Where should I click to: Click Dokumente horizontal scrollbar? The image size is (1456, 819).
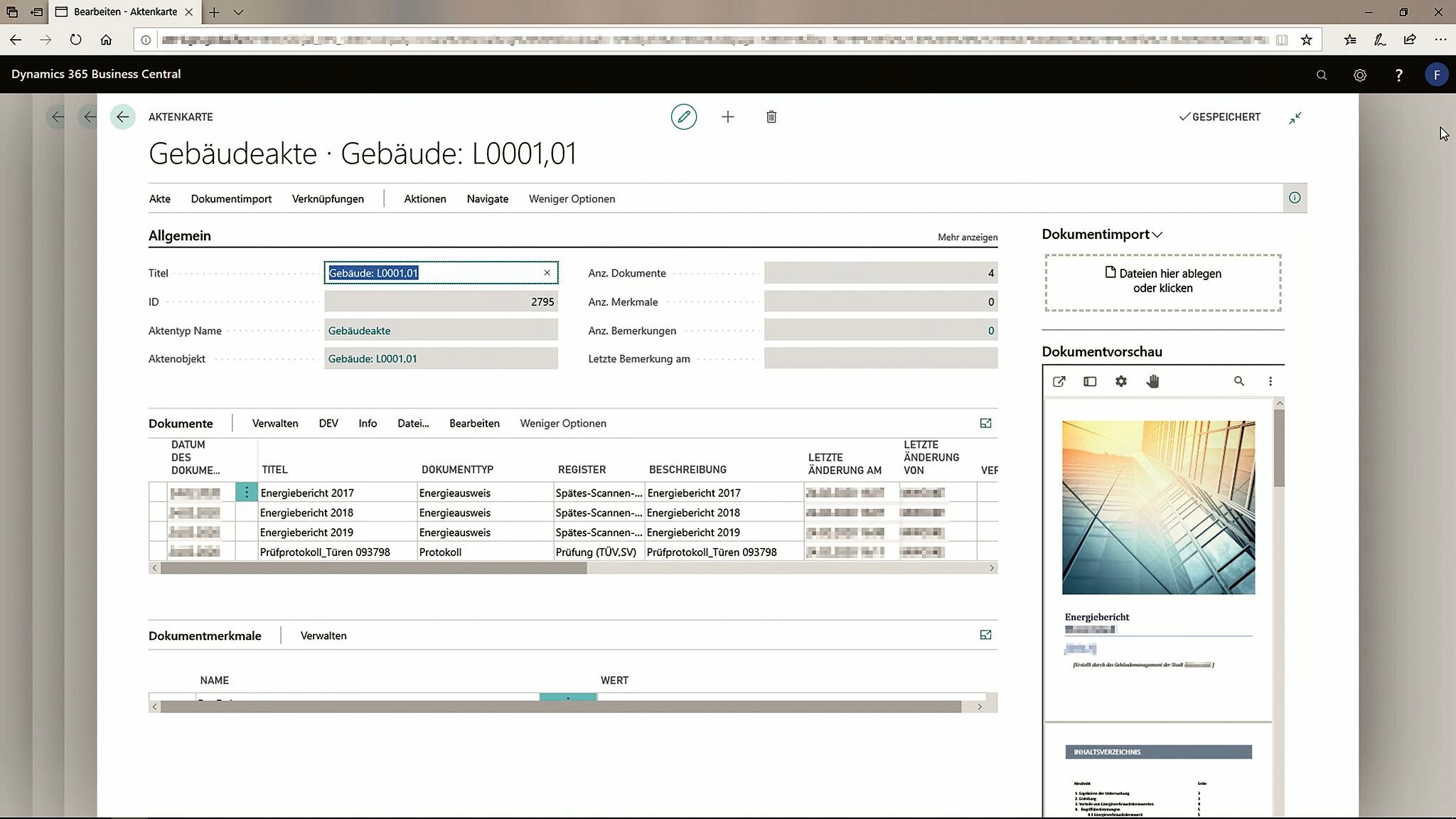point(373,568)
